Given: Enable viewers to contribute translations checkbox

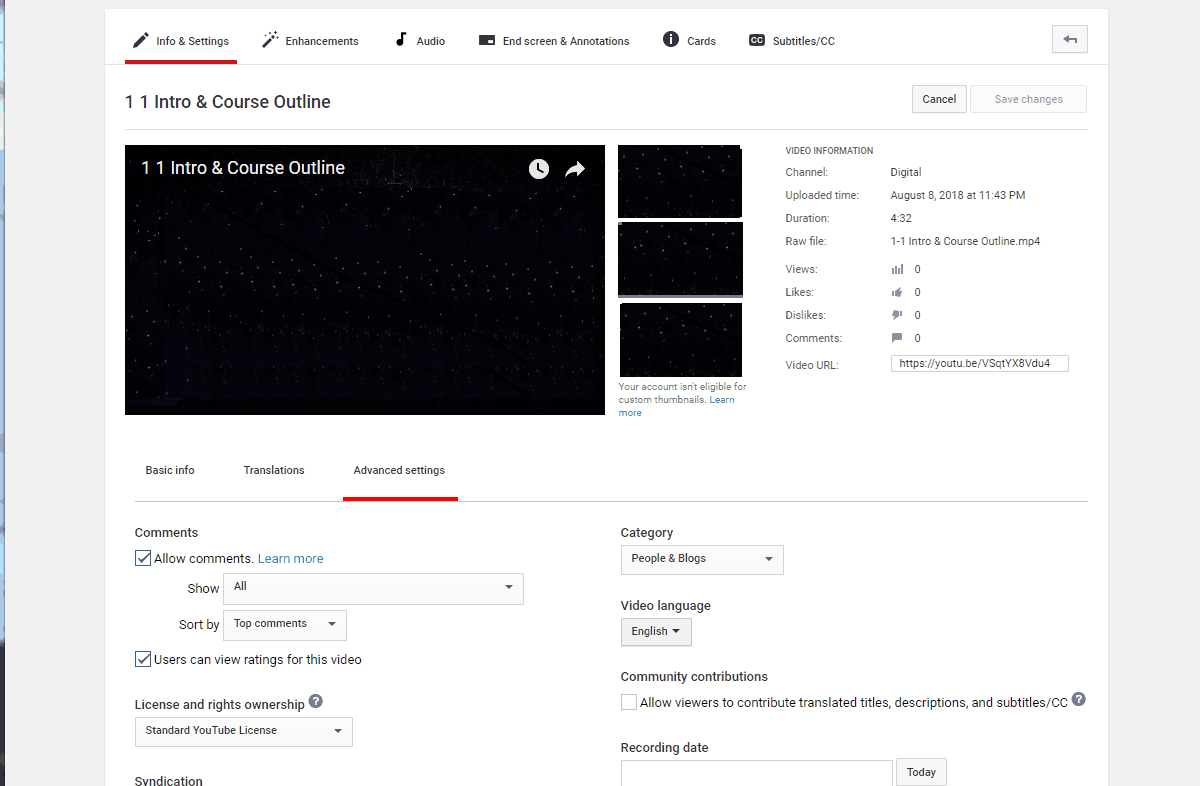Looking at the screenshot, I should click(x=629, y=702).
